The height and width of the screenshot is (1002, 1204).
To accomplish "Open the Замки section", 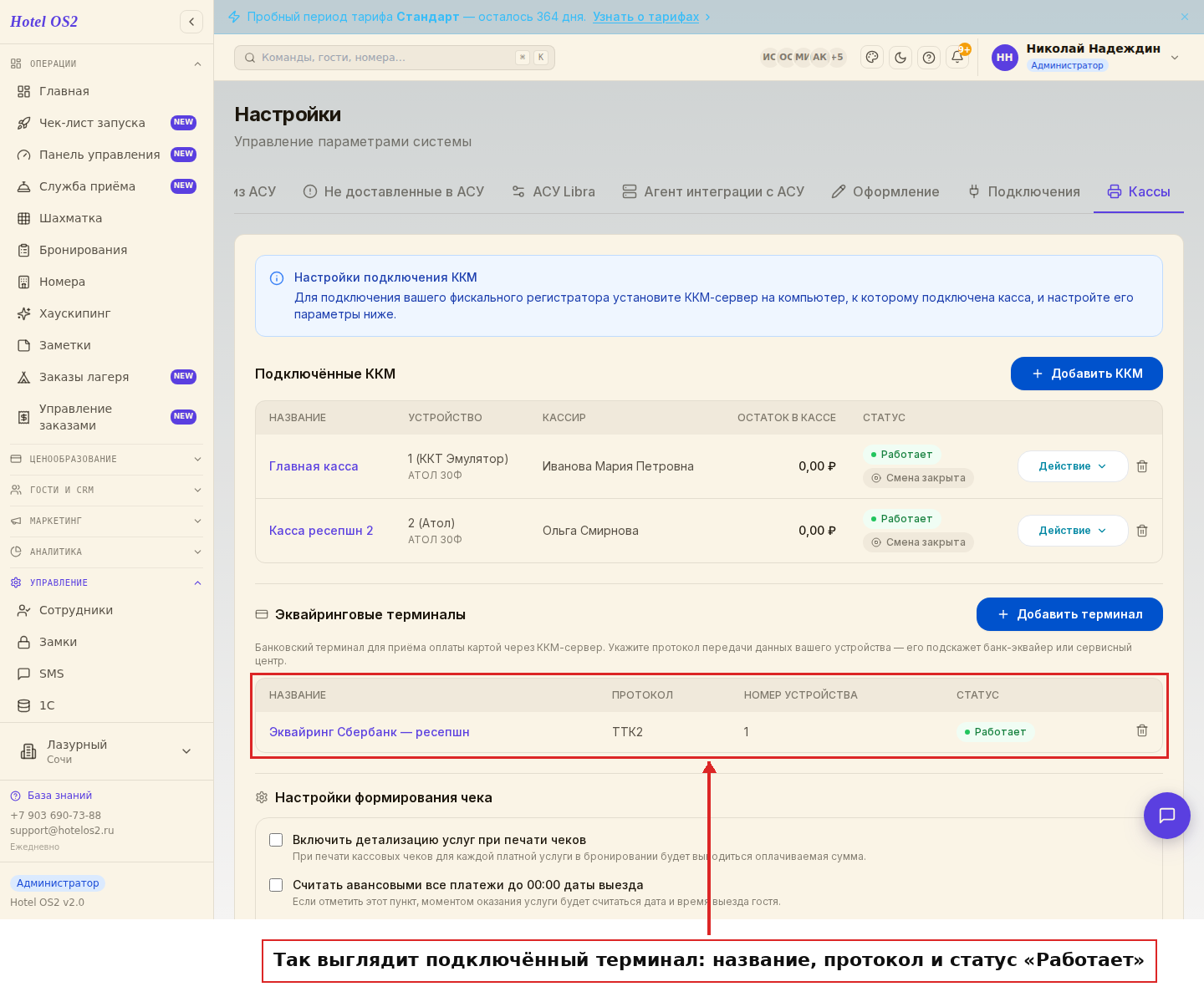I will 107,642.
